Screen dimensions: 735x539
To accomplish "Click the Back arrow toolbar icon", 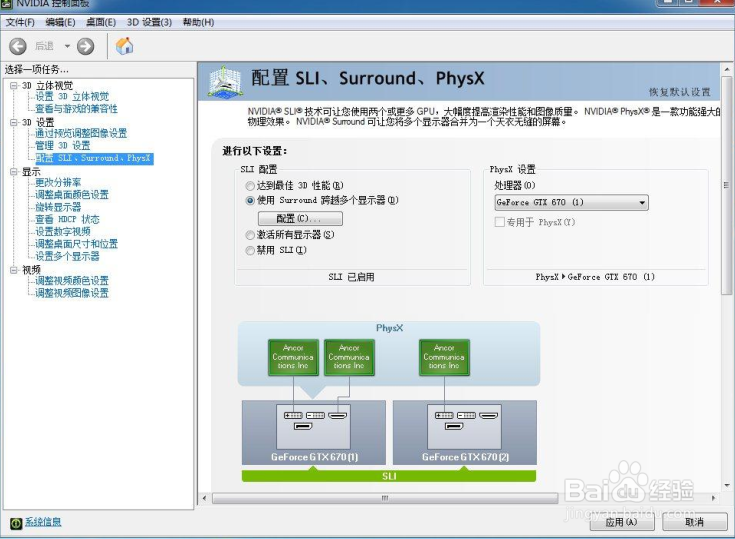I will [x=18, y=46].
